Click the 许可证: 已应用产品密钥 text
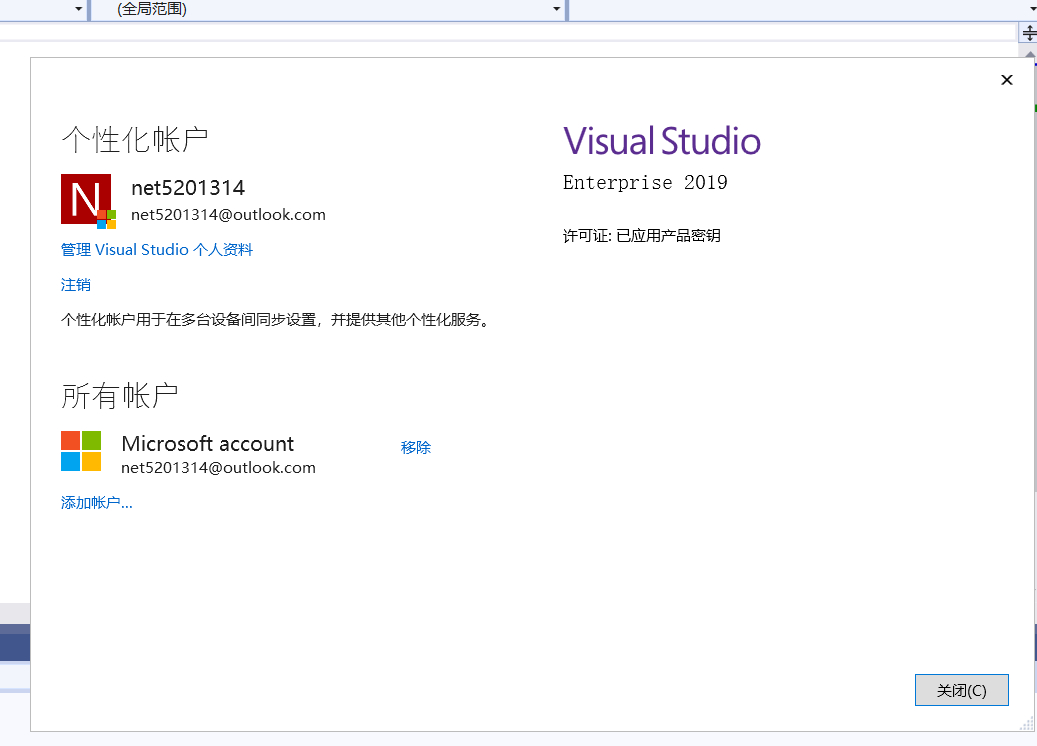Viewport: 1037px width, 746px height. pos(642,235)
